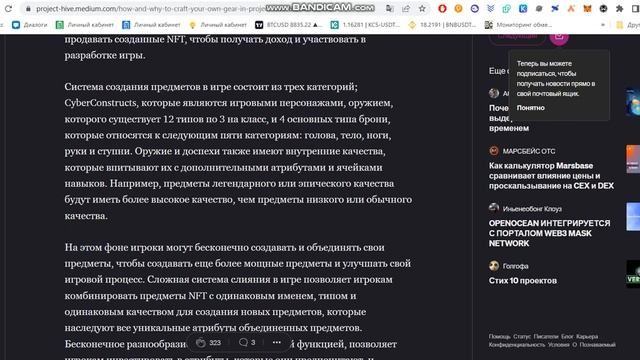Viewport: 640px width, 360px height.
Task: Dismiss the tooltip by clicking Понятно
Action: pos(531,108)
